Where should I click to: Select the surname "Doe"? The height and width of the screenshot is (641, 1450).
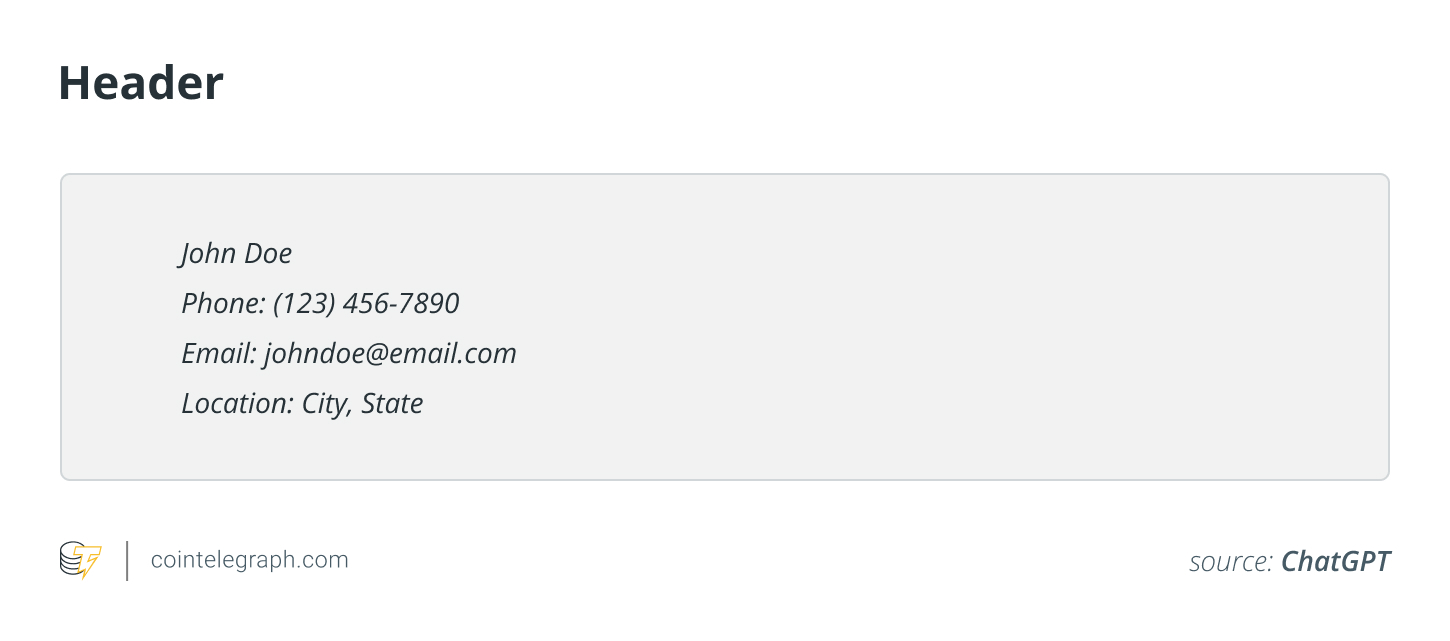pyautogui.click(x=268, y=253)
